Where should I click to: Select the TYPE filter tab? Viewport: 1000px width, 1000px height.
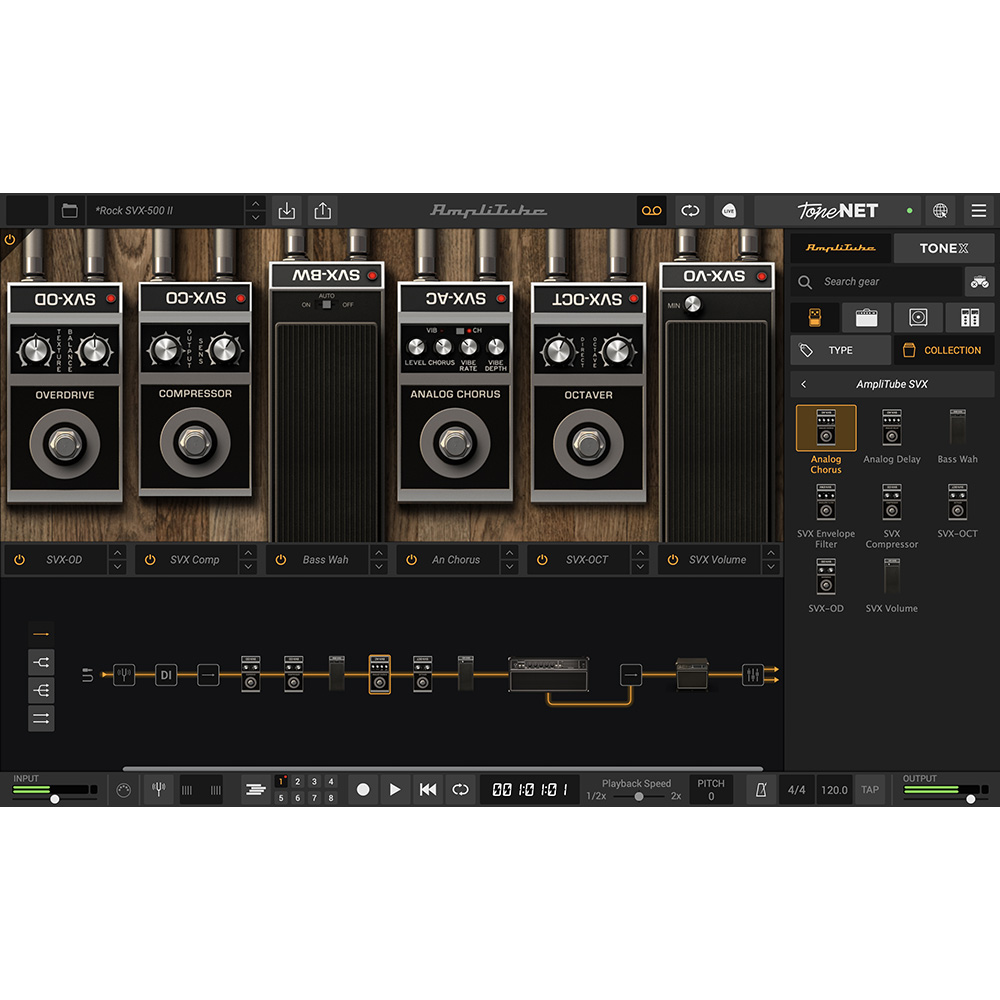point(841,350)
